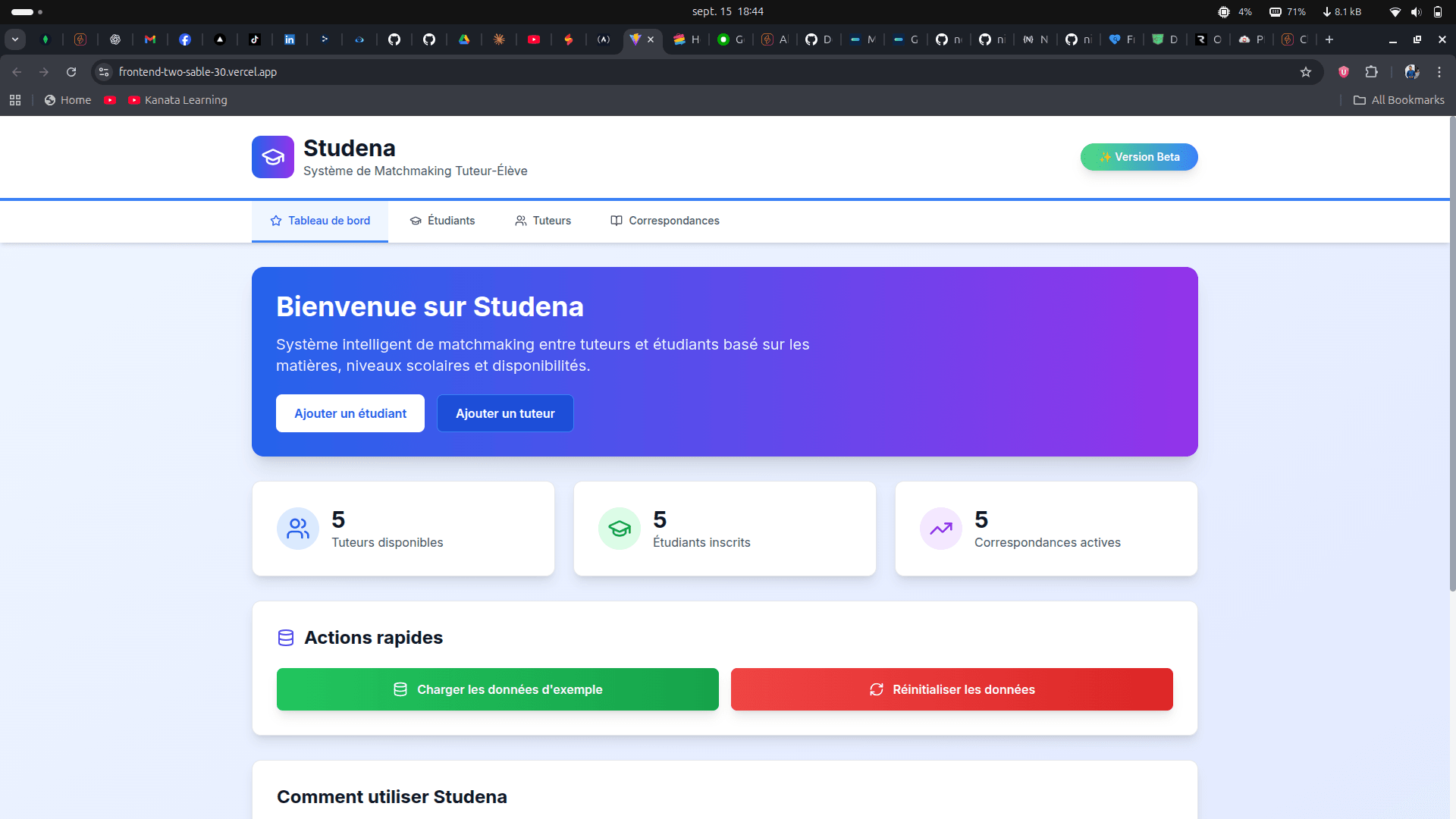Click inside the address bar
The image size is (1456, 819).
(379, 72)
